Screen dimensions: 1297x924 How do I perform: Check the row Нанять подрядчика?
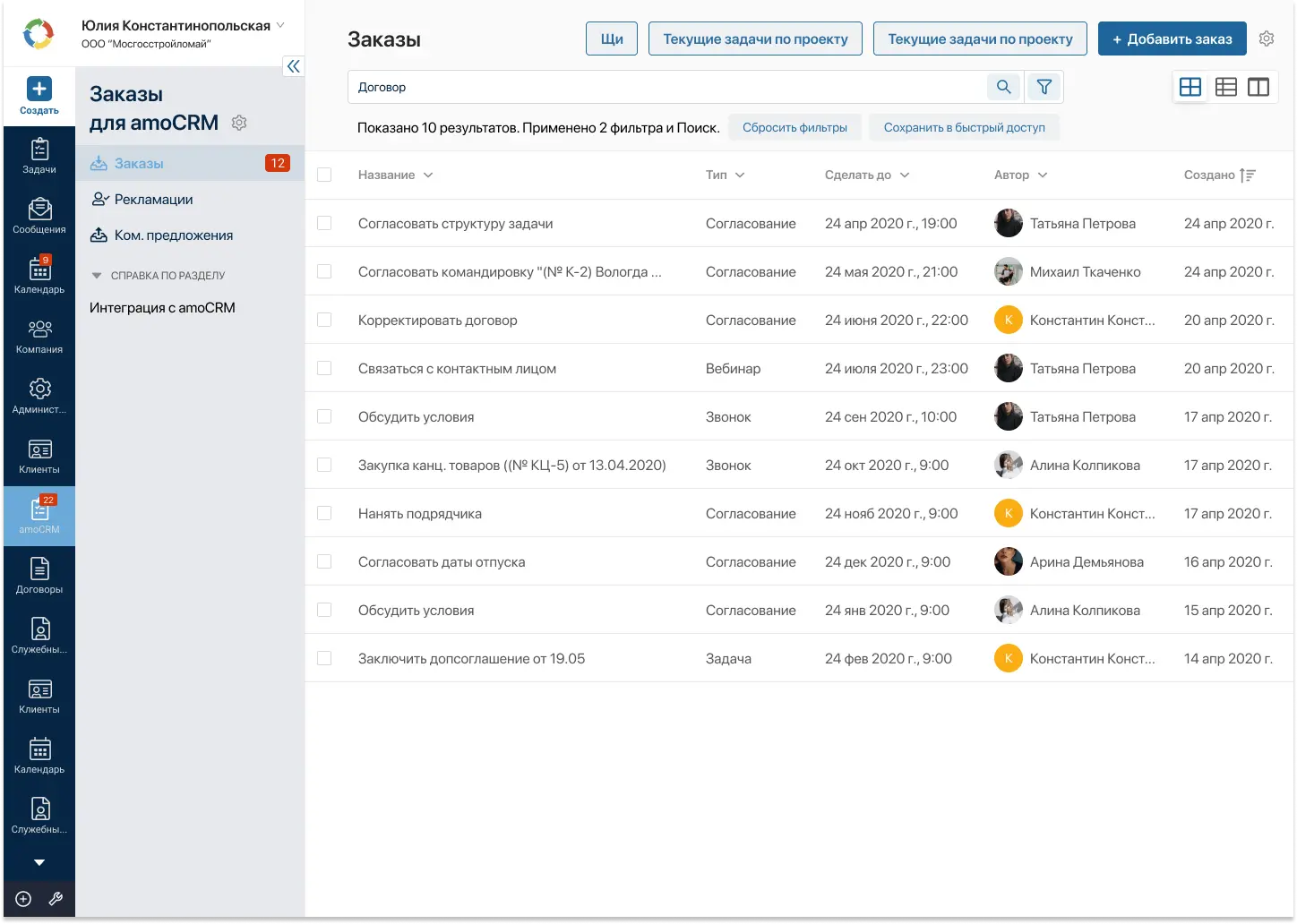pos(324,513)
